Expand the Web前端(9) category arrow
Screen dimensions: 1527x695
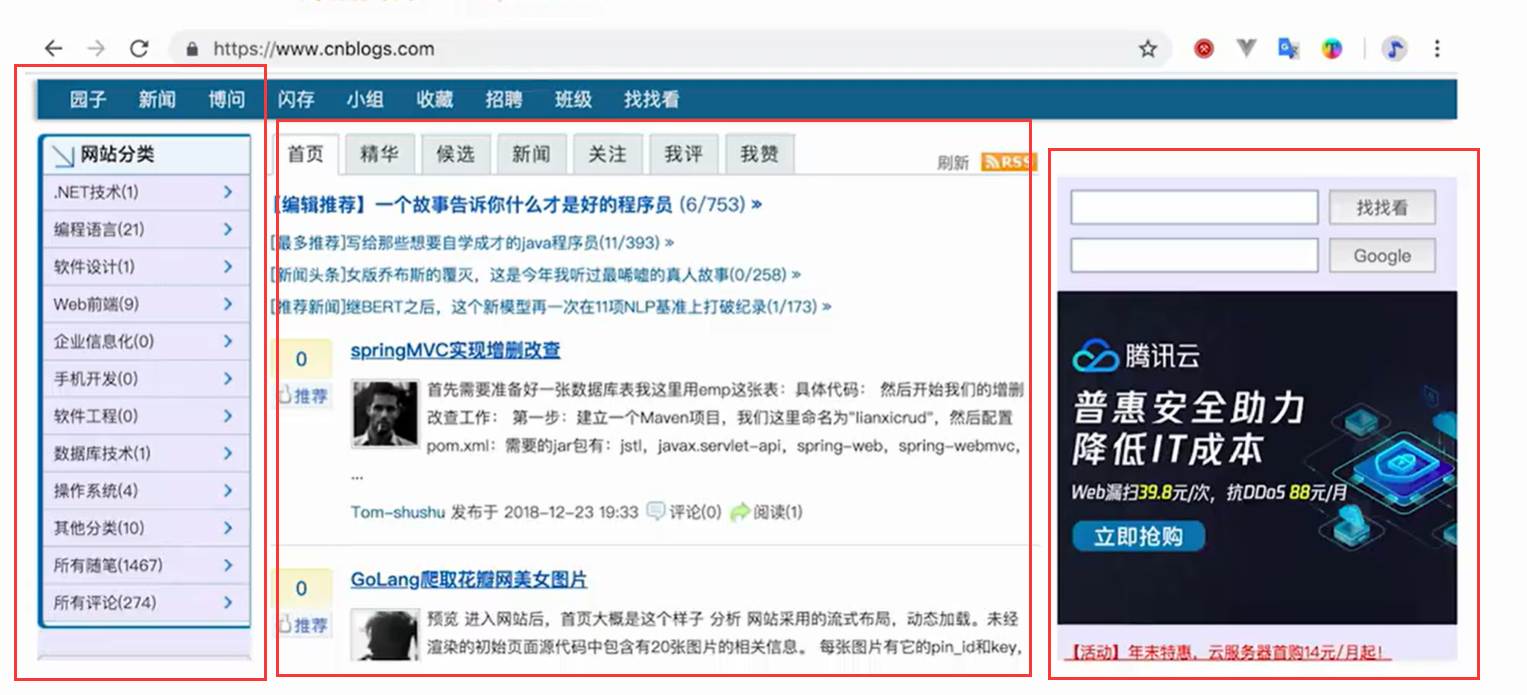(228, 304)
